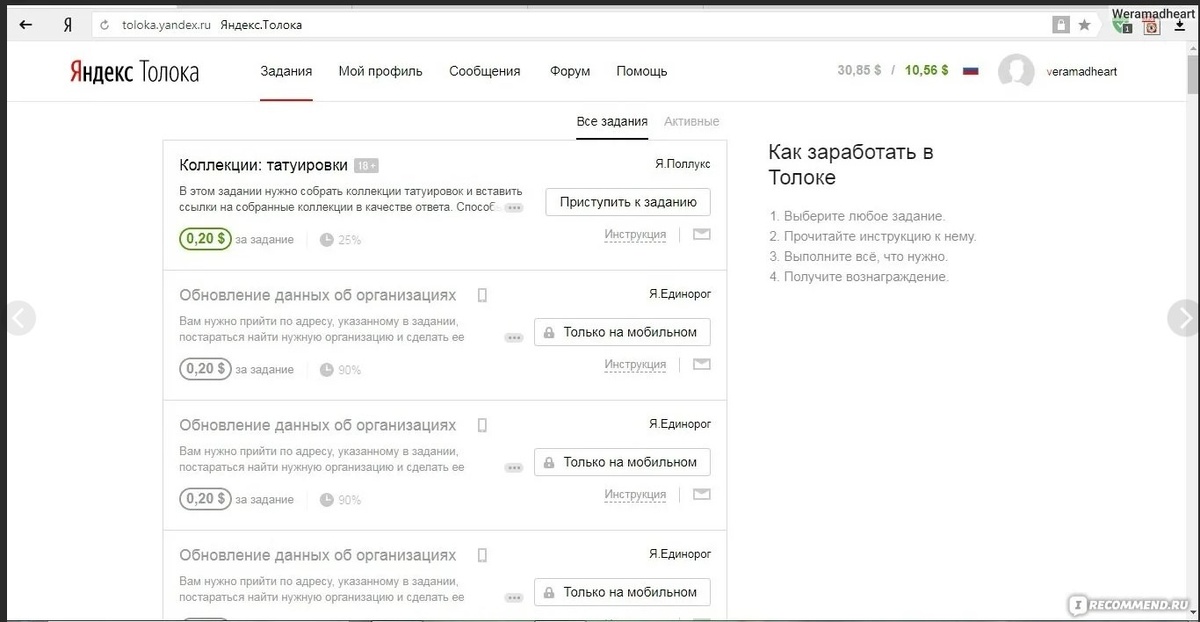The image size is (1200, 622).
Task: Click 0,20 $ price in first Обновление task
Action: click(x=205, y=369)
